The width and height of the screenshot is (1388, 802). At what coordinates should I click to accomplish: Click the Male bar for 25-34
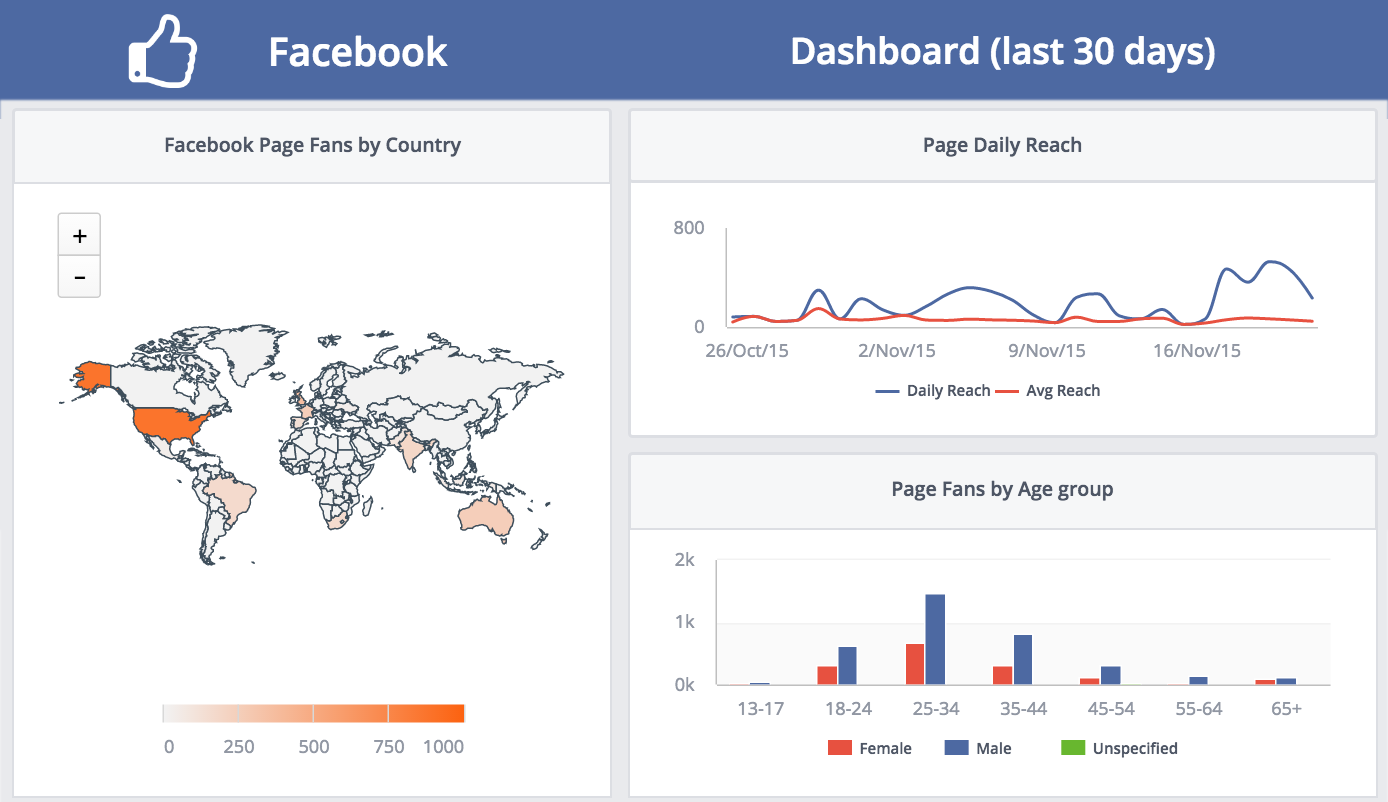click(935, 640)
